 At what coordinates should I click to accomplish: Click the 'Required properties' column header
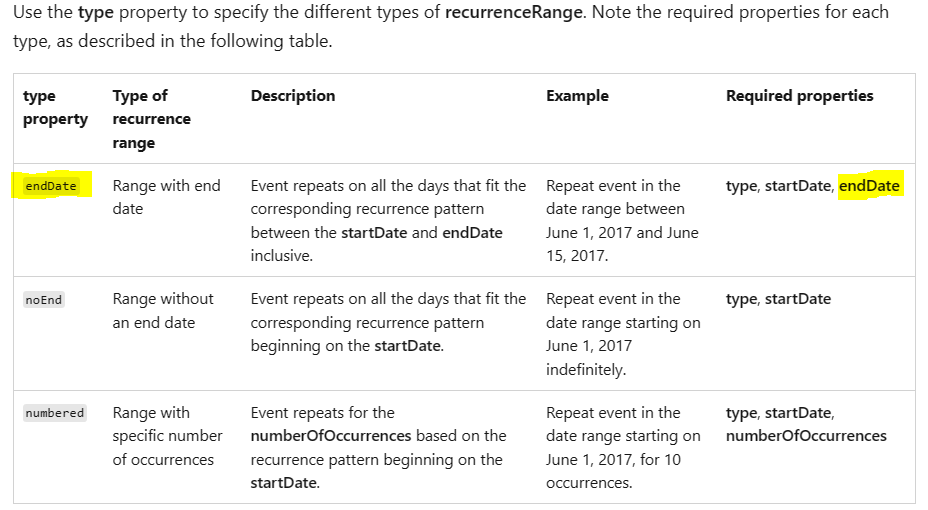(800, 96)
